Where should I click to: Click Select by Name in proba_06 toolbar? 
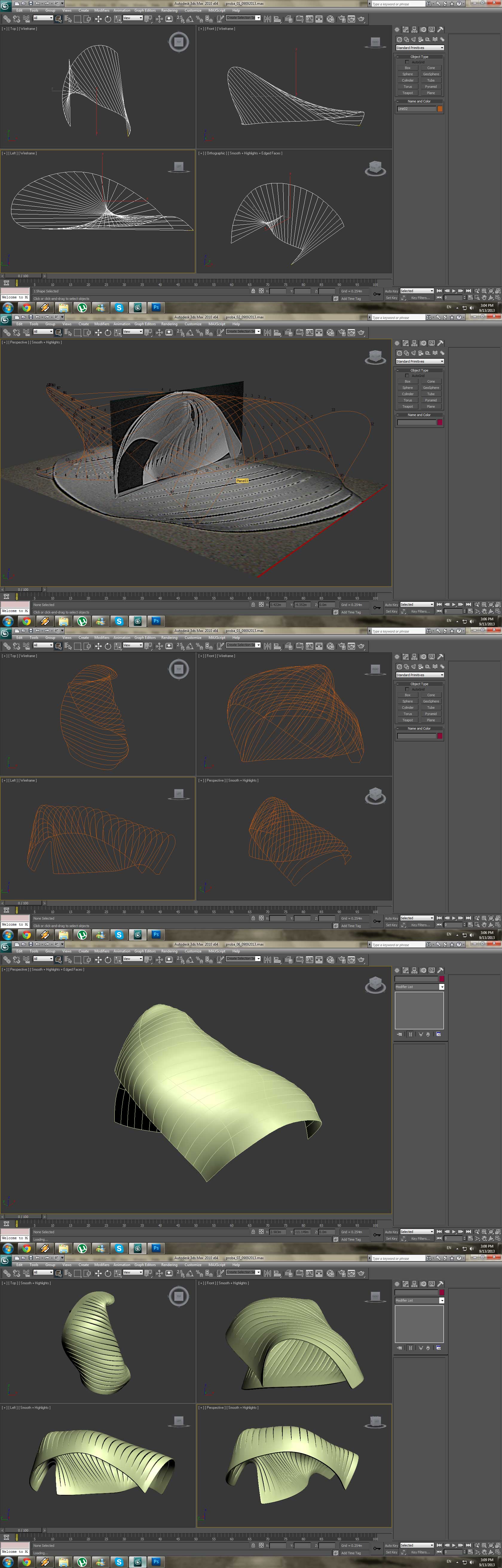tap(68, 959)
